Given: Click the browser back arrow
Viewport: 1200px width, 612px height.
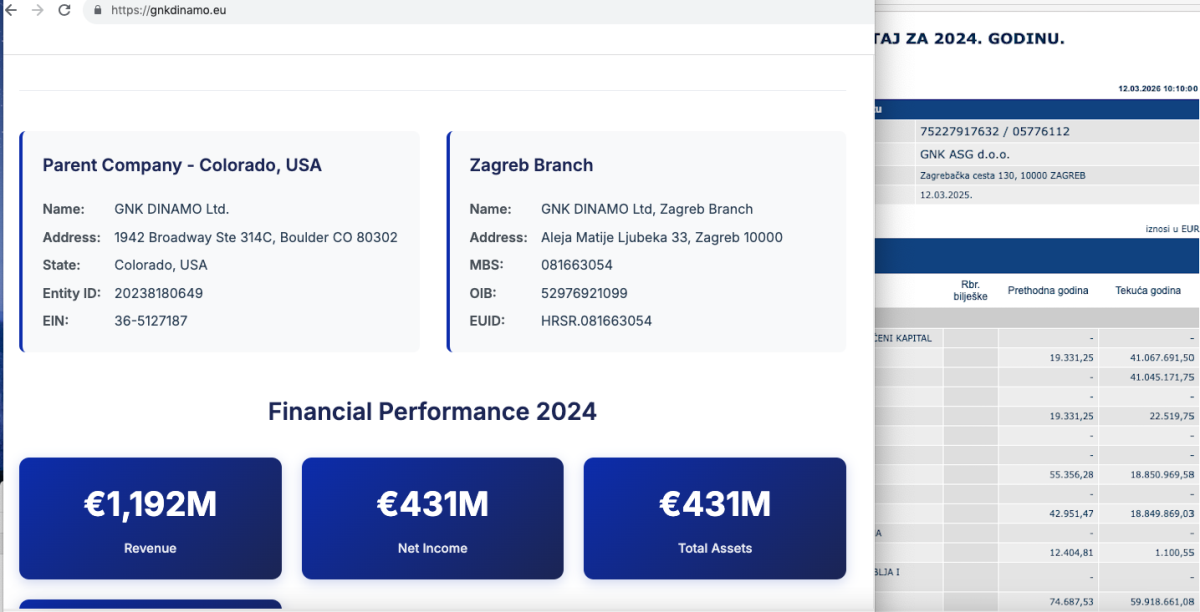Looking at the screenshot, I should point(11,10).
